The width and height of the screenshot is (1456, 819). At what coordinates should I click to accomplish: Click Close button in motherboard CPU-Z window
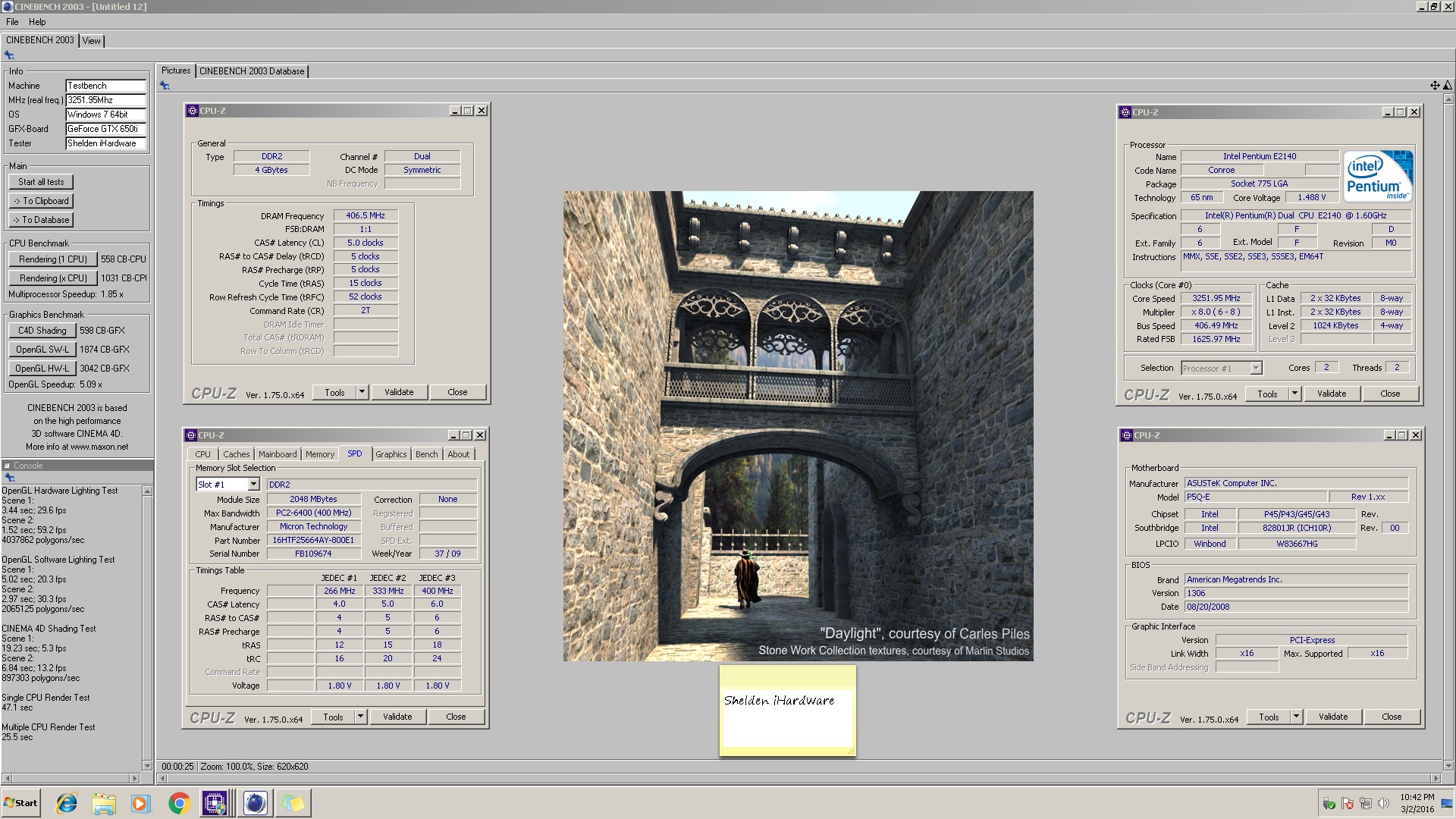click(x=1392, y=717)
